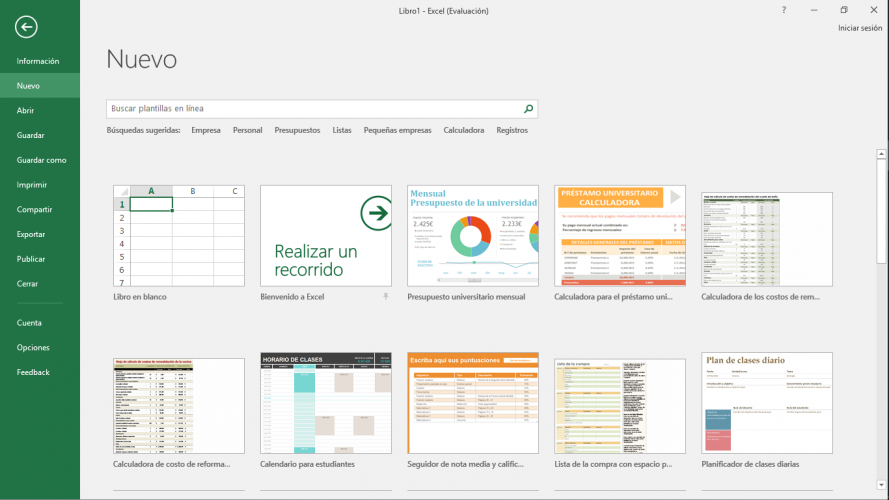Click the back arrow to return to workbook
889x500 pixels.
26,27
